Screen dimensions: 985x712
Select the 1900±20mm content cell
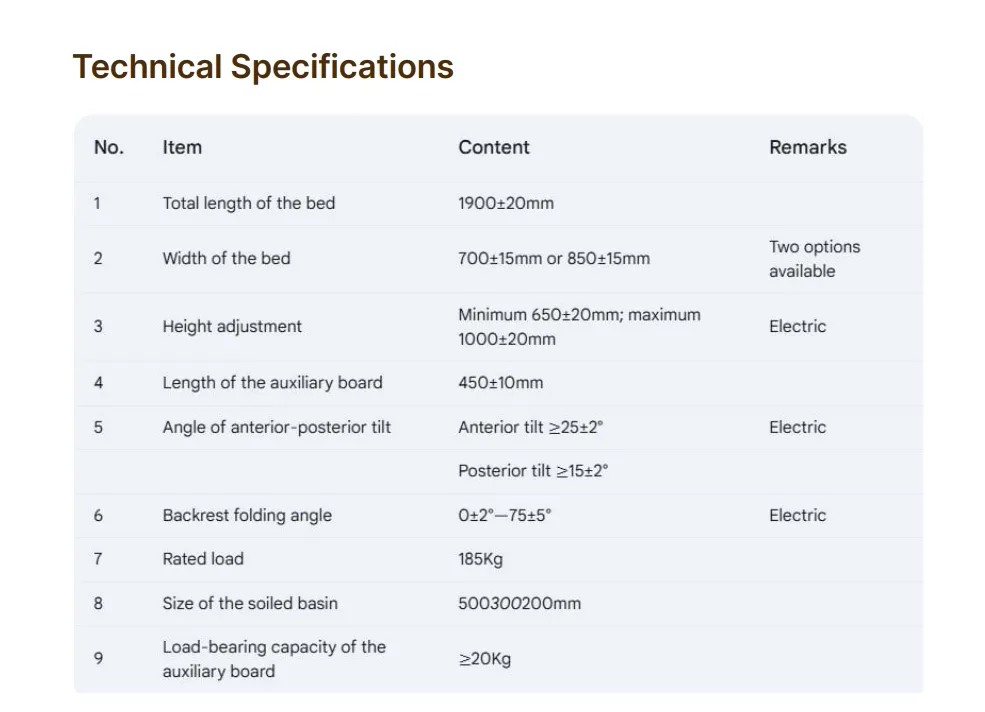click(x=505, y=203)
